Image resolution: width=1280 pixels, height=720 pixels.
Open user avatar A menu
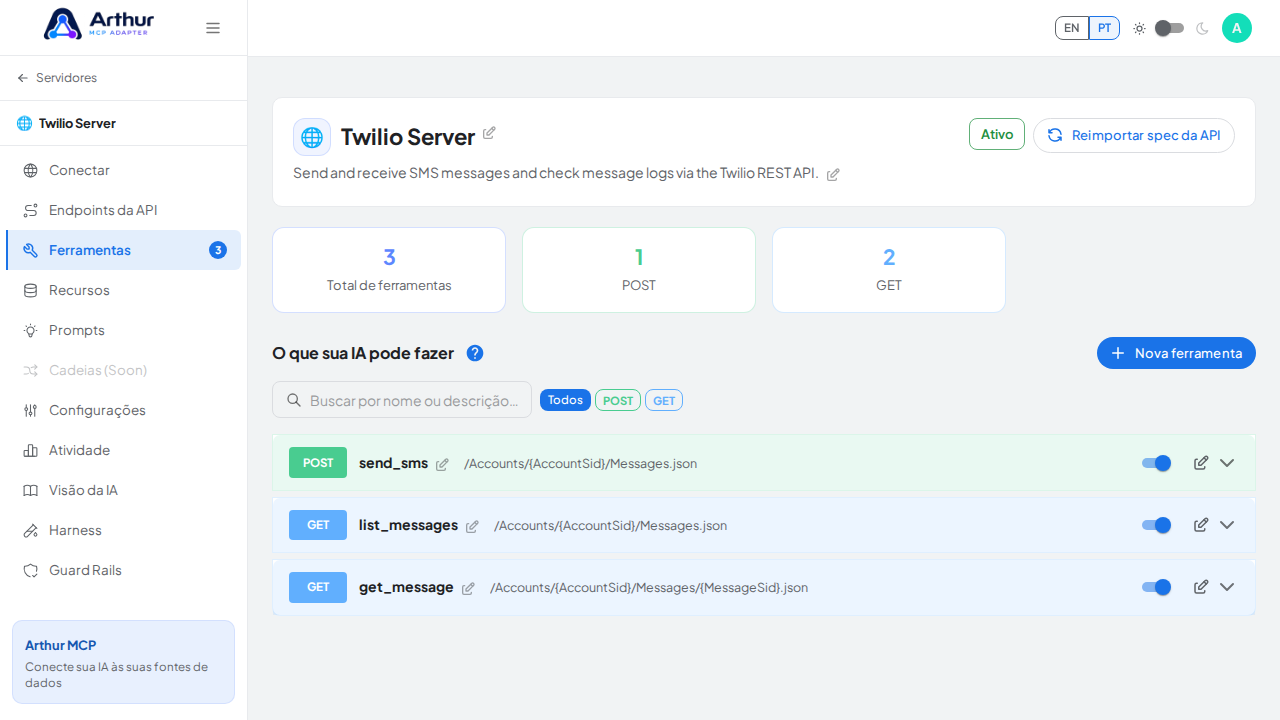[1237, 28]
